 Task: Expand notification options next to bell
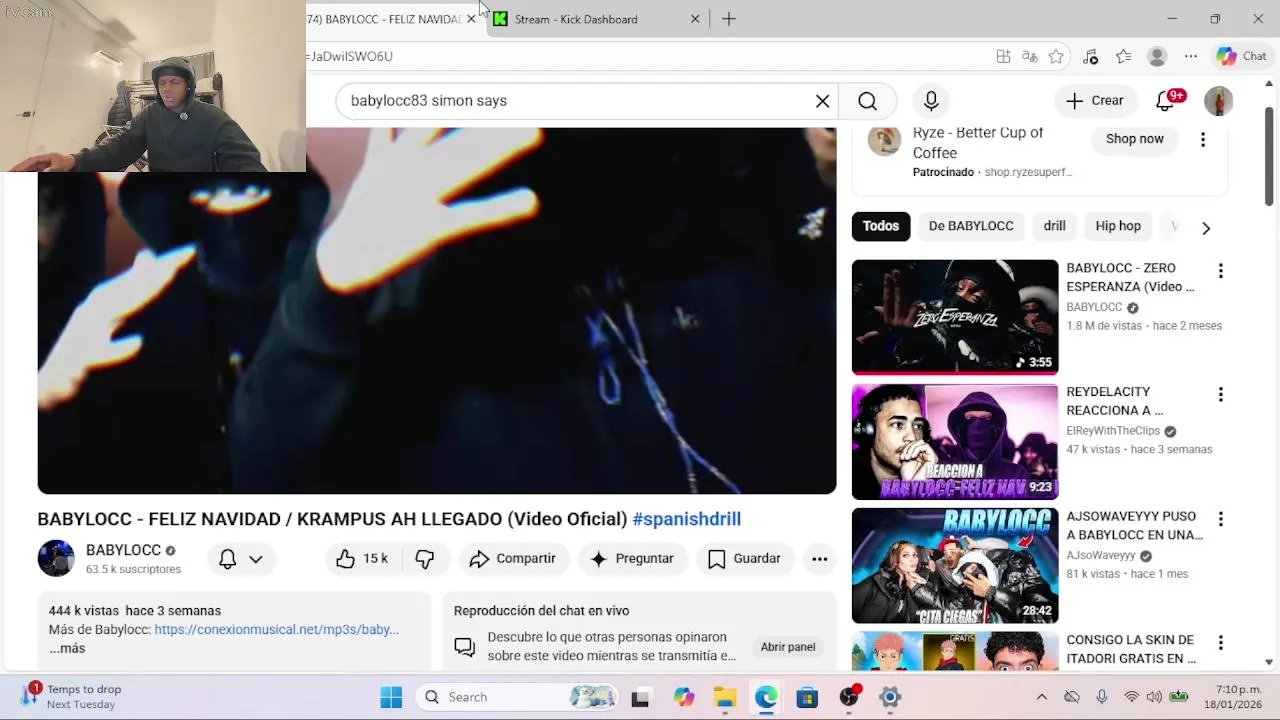256,559
